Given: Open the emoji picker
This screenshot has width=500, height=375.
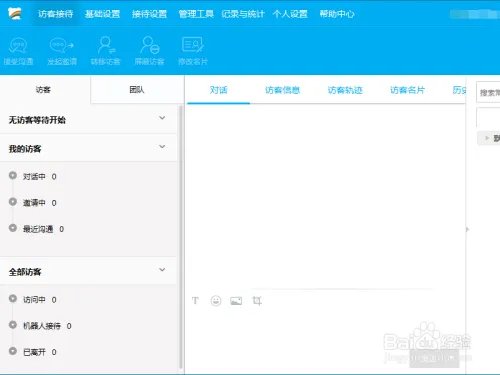Looking at the screenshot, I should (216, 301).
